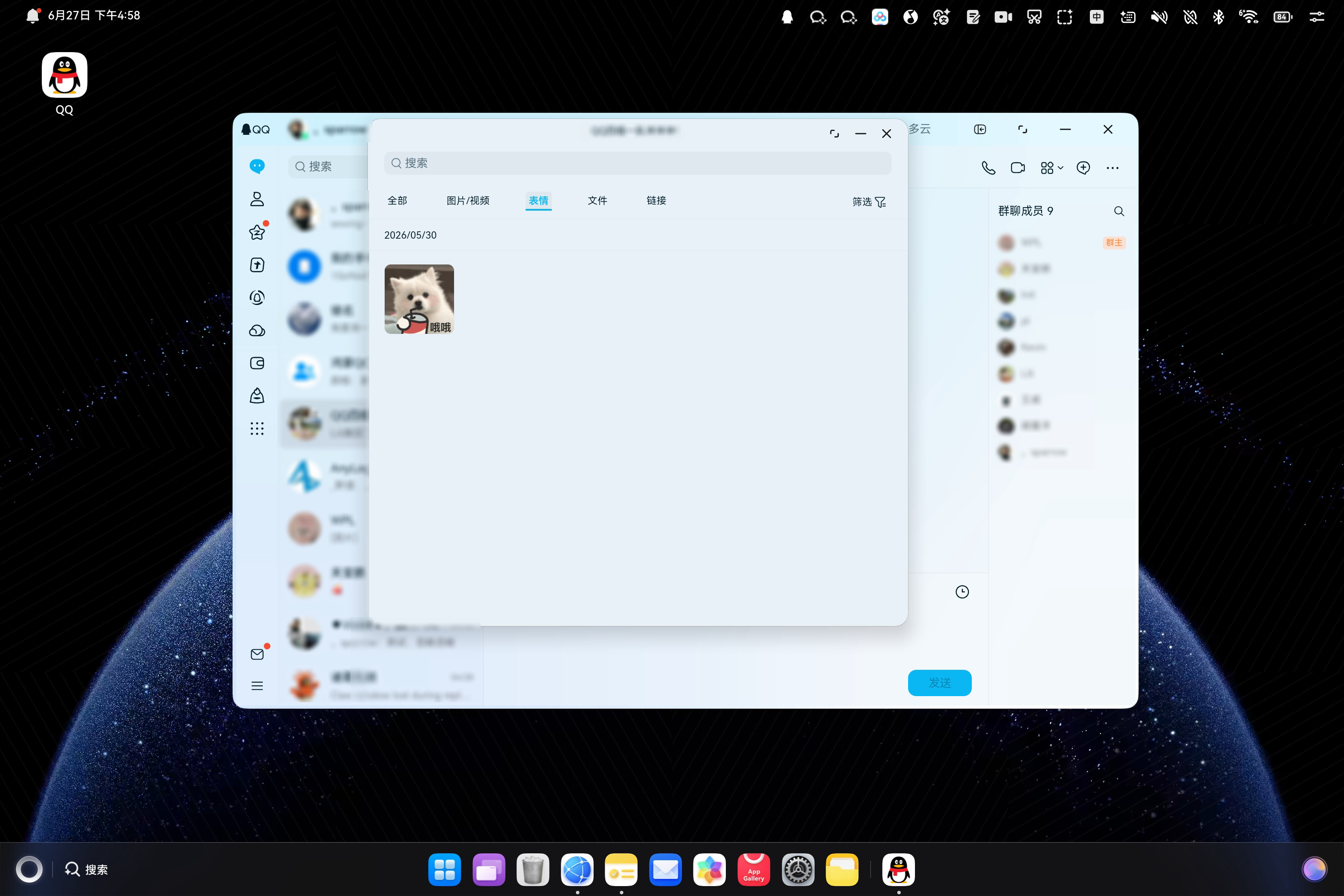The image size is (1344, 896).
Task: Open the Gallery photos app in the dock
Action: point(710,870)
